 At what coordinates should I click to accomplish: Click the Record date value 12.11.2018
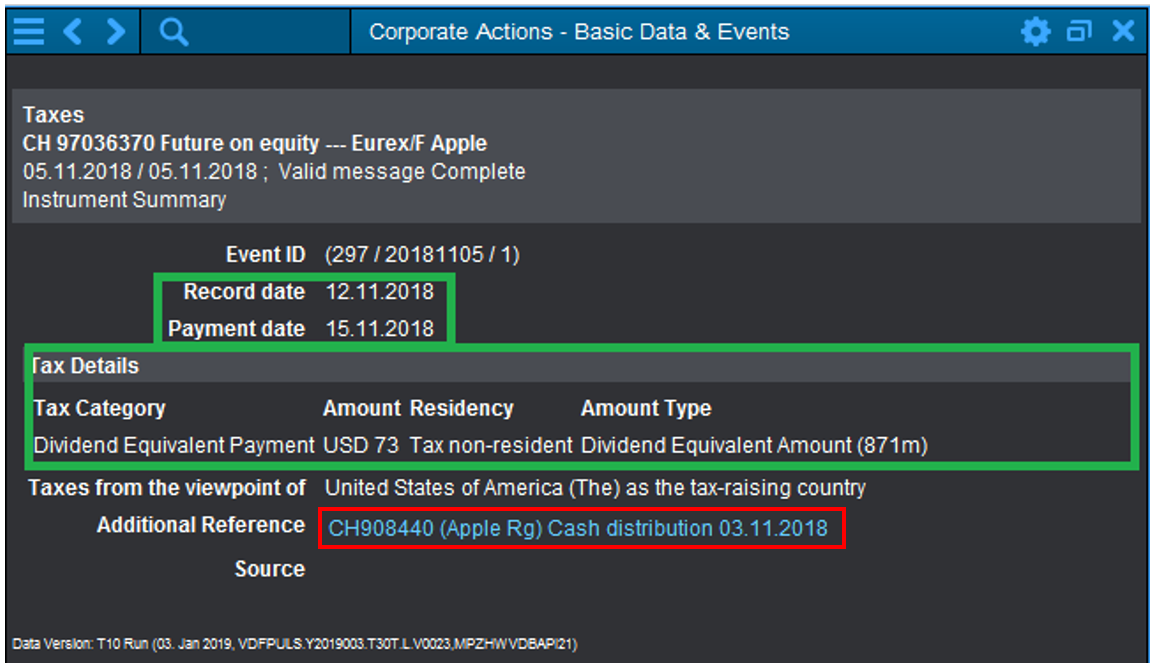[x=380, y=292]
